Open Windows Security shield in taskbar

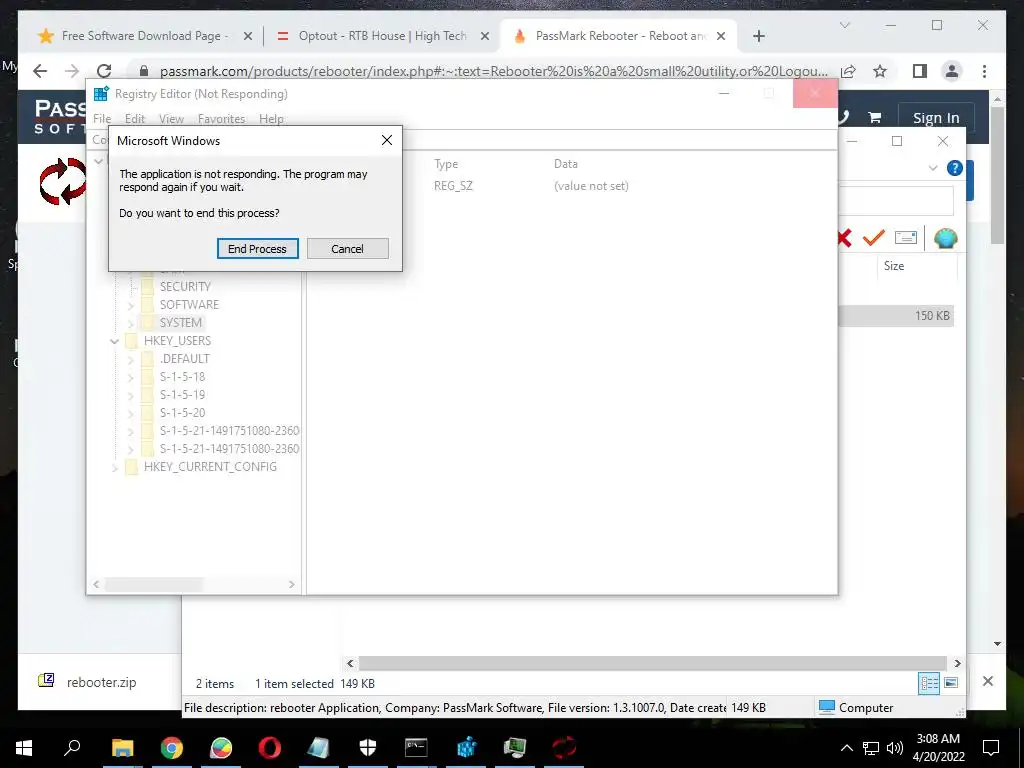point(368,748)
